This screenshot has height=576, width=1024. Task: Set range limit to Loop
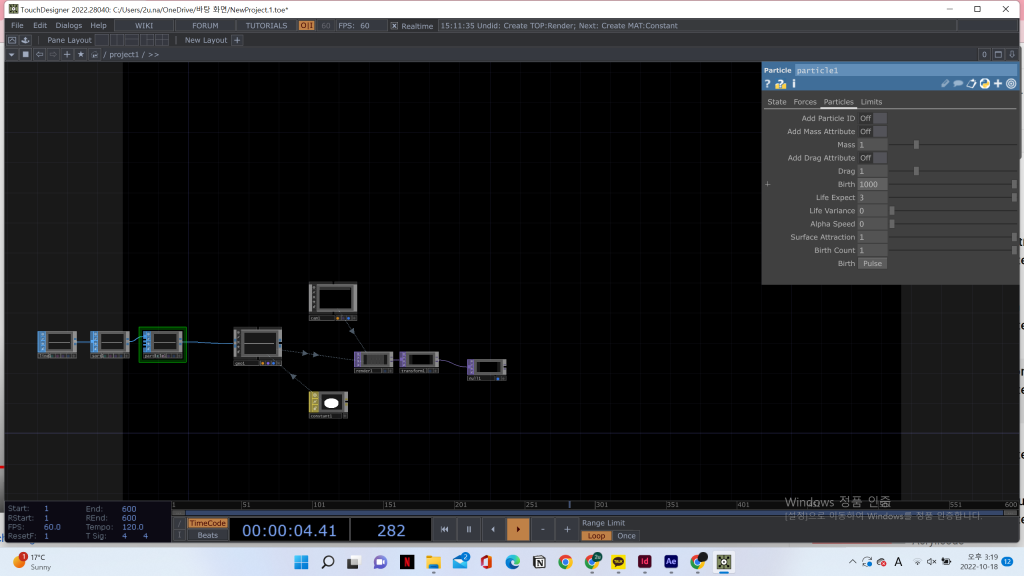click(x=596, y=536)
